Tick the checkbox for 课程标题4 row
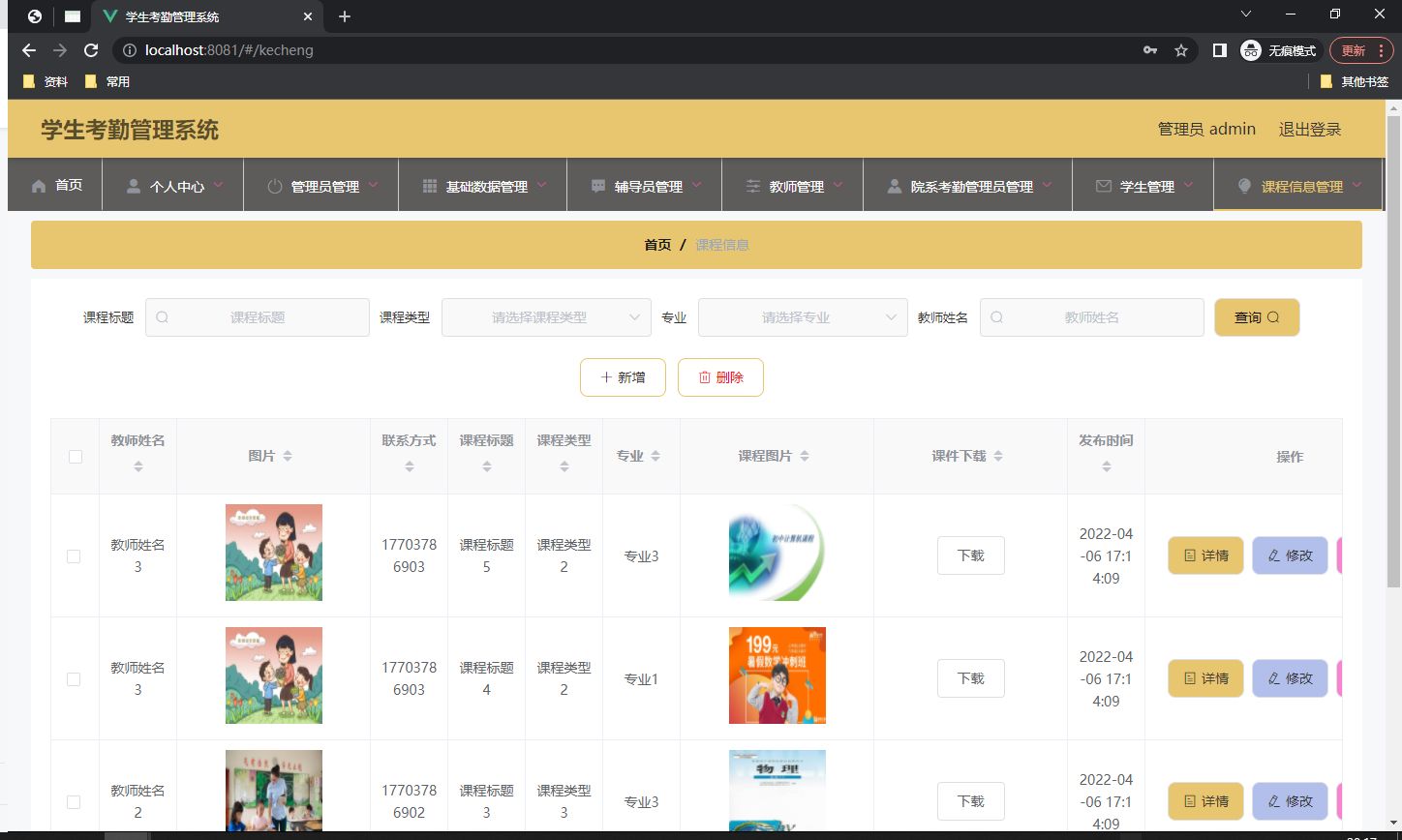The width and height of the screenshot is (1402, 840). 74,679
